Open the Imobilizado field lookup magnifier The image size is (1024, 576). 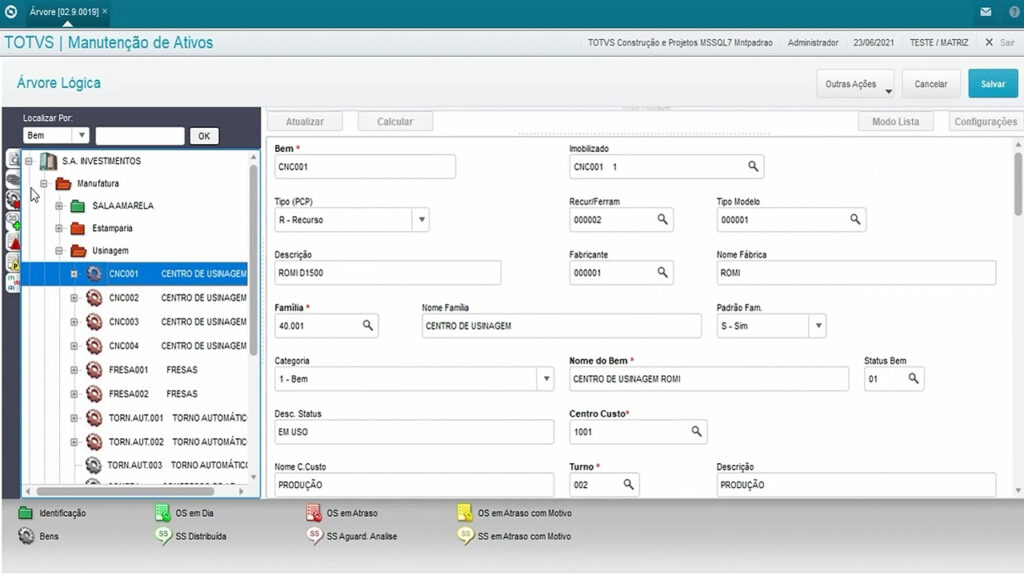point(753,167)
